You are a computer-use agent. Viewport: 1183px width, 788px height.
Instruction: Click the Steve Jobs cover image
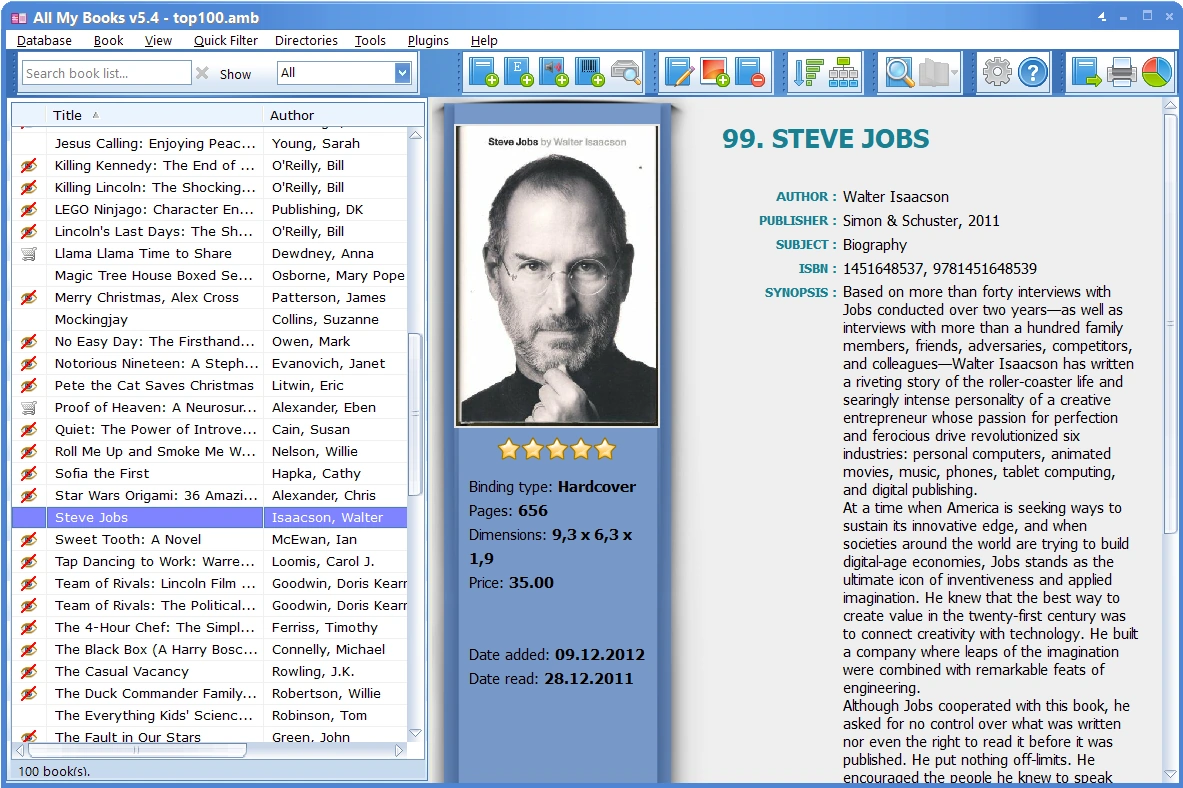[x=557, y=276]
